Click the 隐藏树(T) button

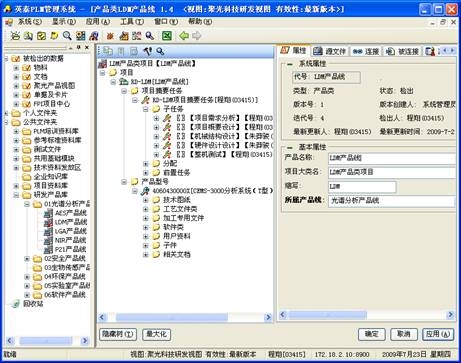pos(118,334)
